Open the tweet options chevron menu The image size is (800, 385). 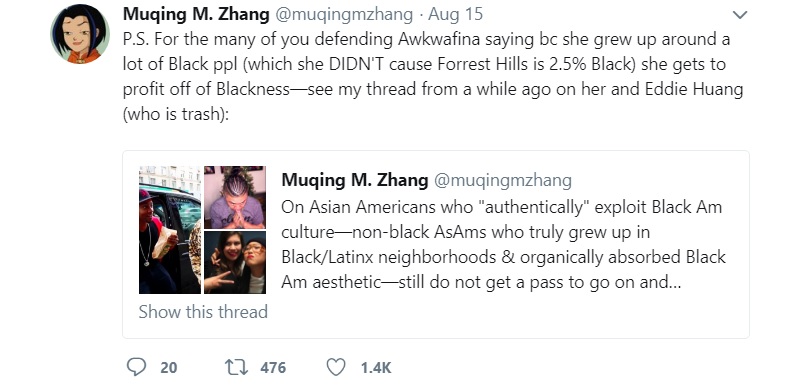pos(739,15)
